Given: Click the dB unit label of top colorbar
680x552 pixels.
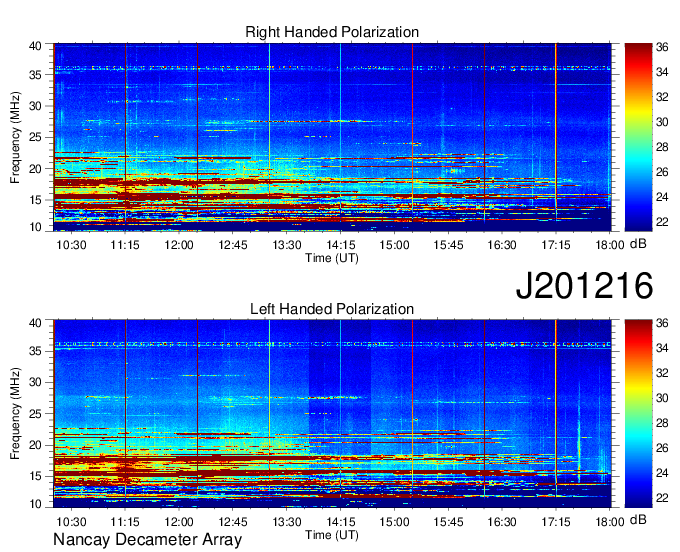Looking at the screenshot, I should 638,244.
